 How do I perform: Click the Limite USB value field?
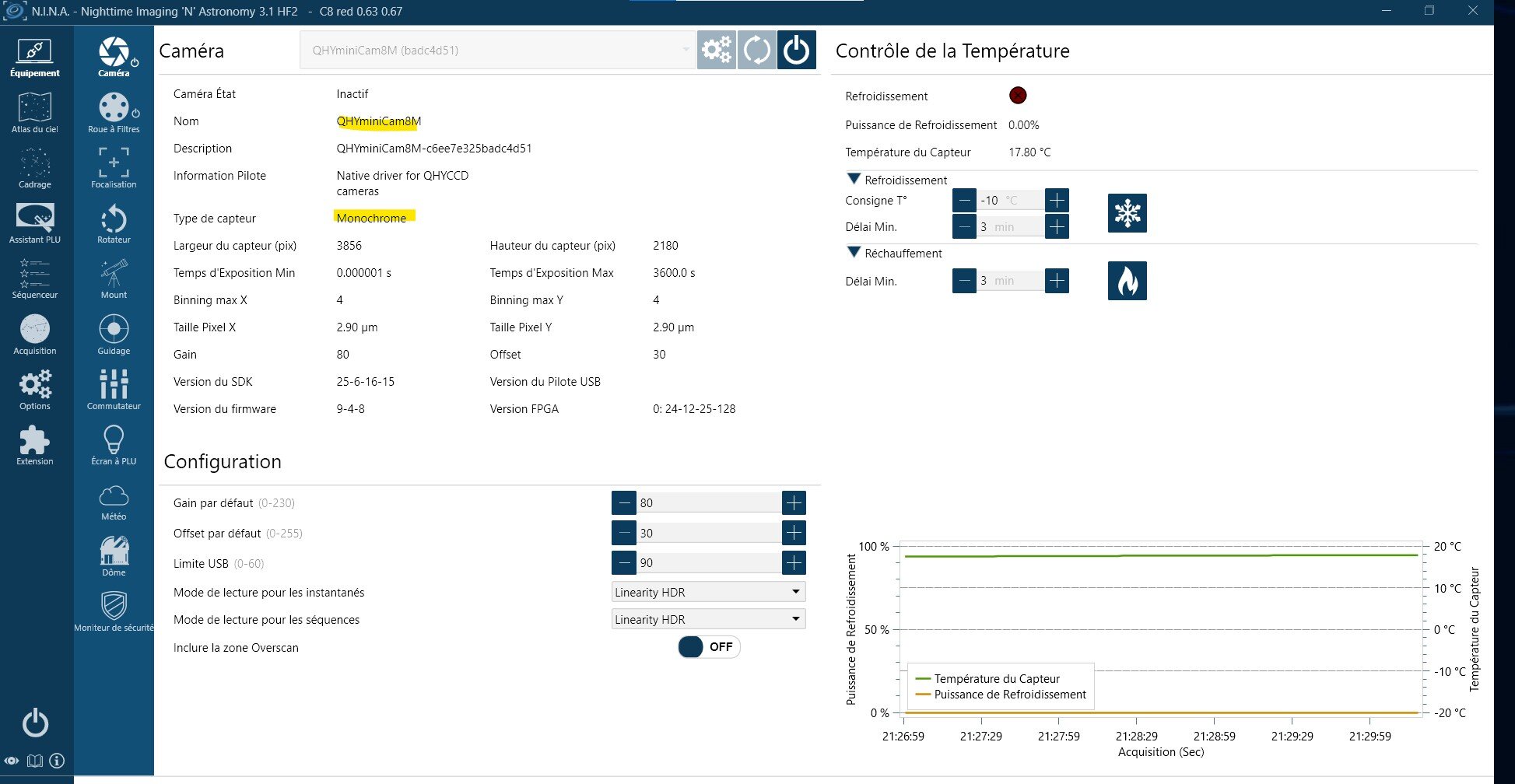pyautogui.click(x=708, y=562)
